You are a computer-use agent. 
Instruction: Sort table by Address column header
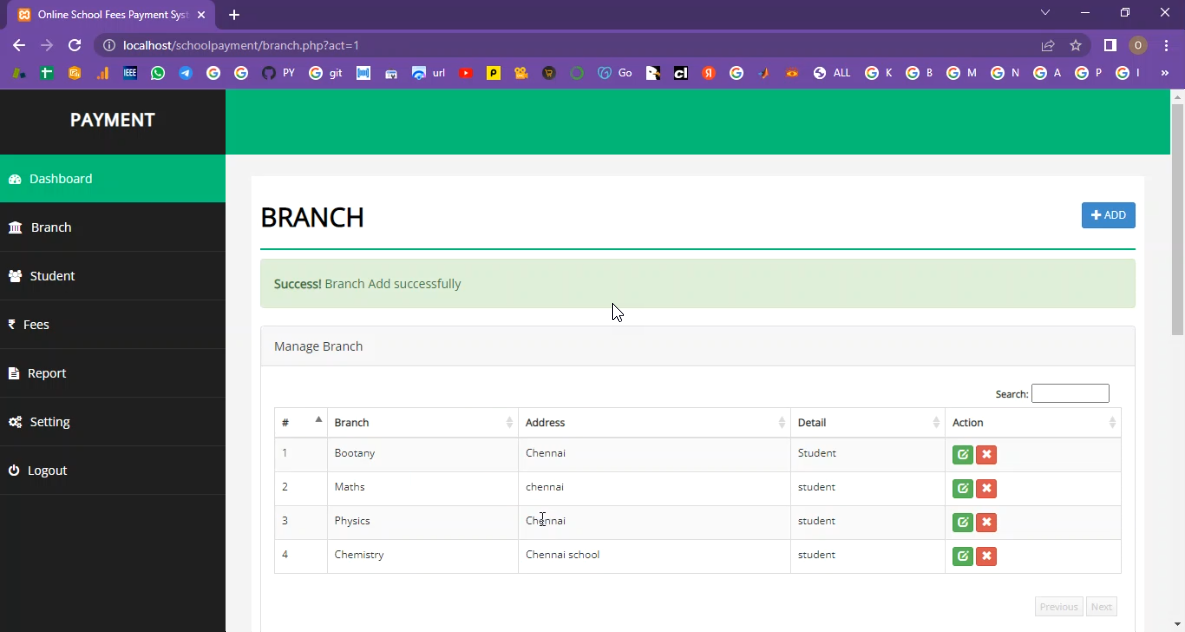tap(654, 423)
